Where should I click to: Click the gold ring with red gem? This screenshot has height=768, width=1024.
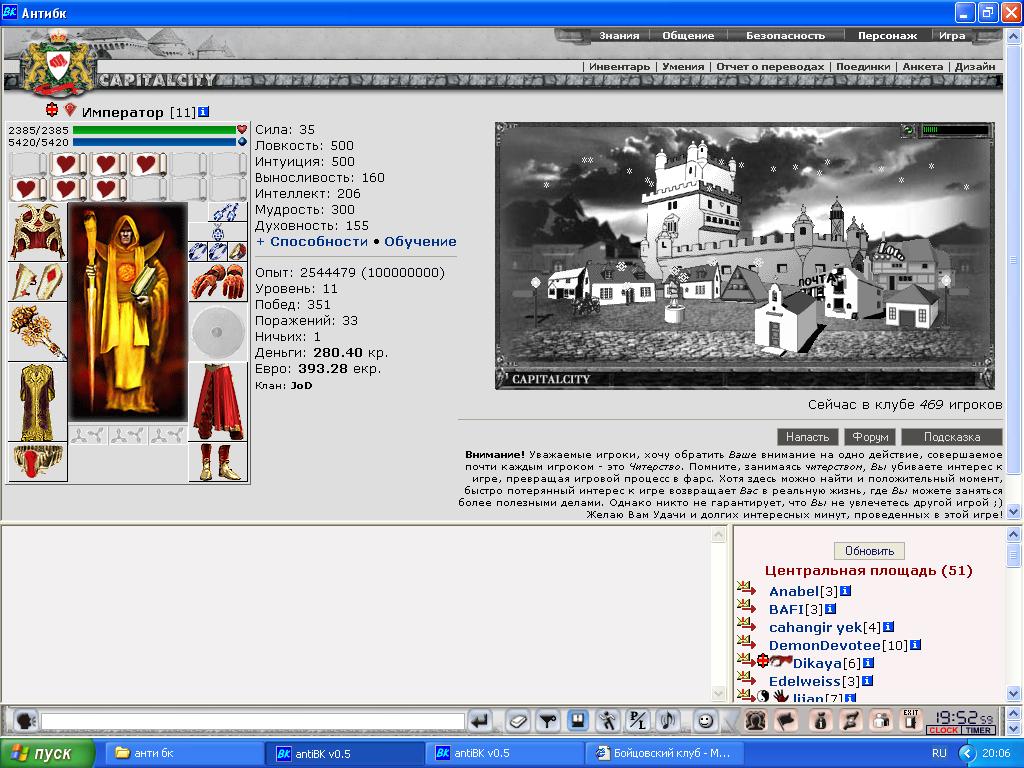pos(237,251)
